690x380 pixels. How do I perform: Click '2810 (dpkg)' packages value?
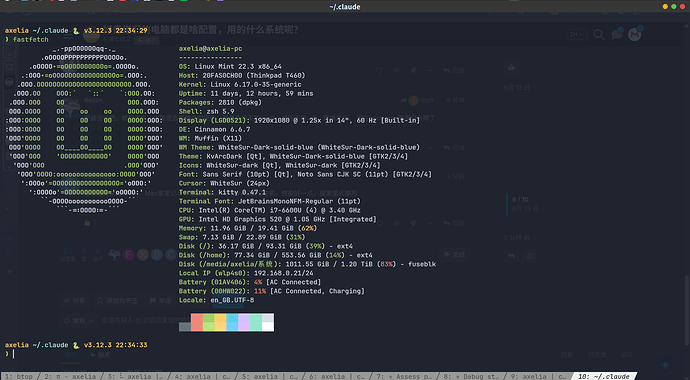[x=240, y=102]
